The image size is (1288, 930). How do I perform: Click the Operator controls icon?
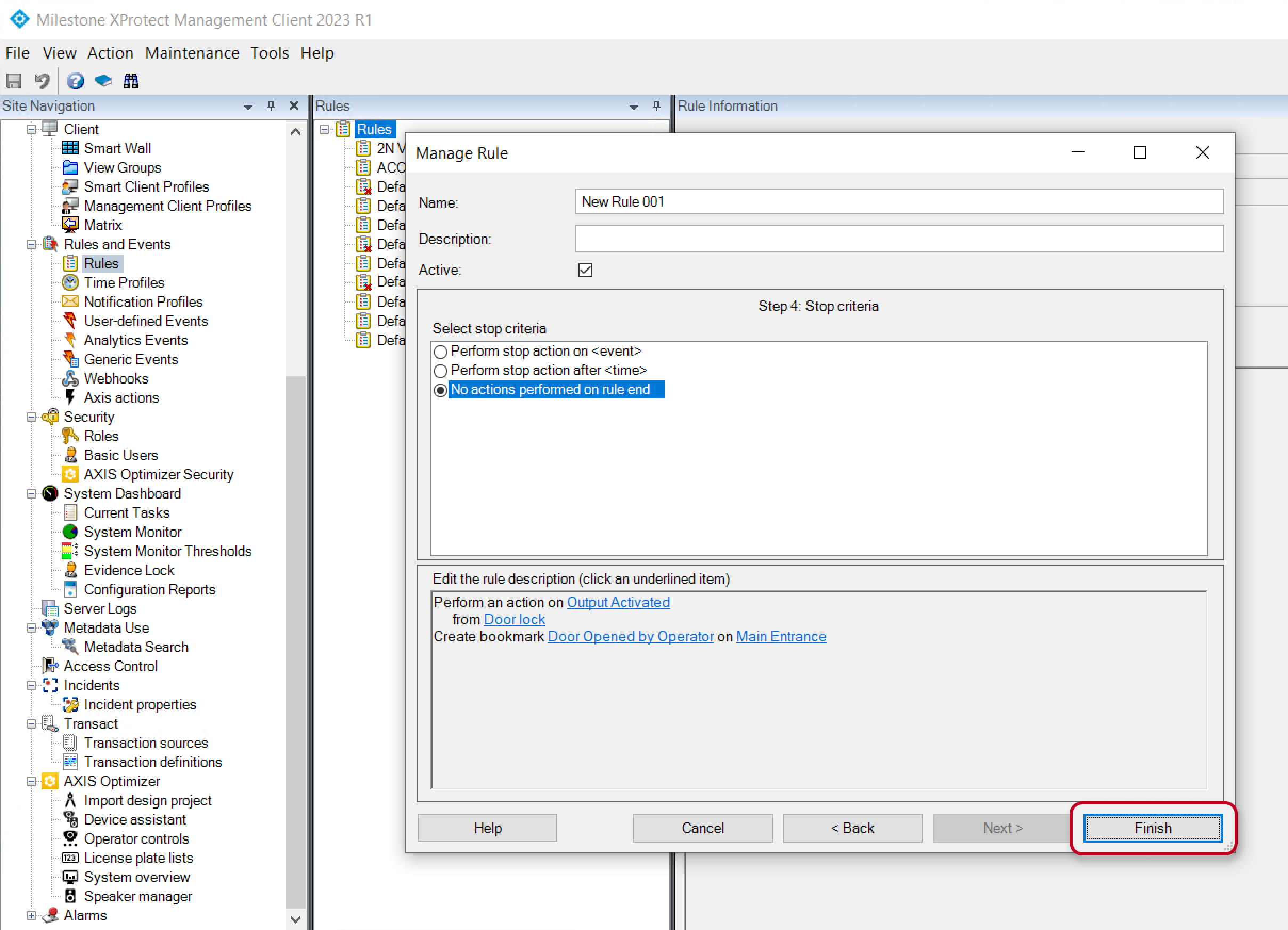(x=70, y=838)
